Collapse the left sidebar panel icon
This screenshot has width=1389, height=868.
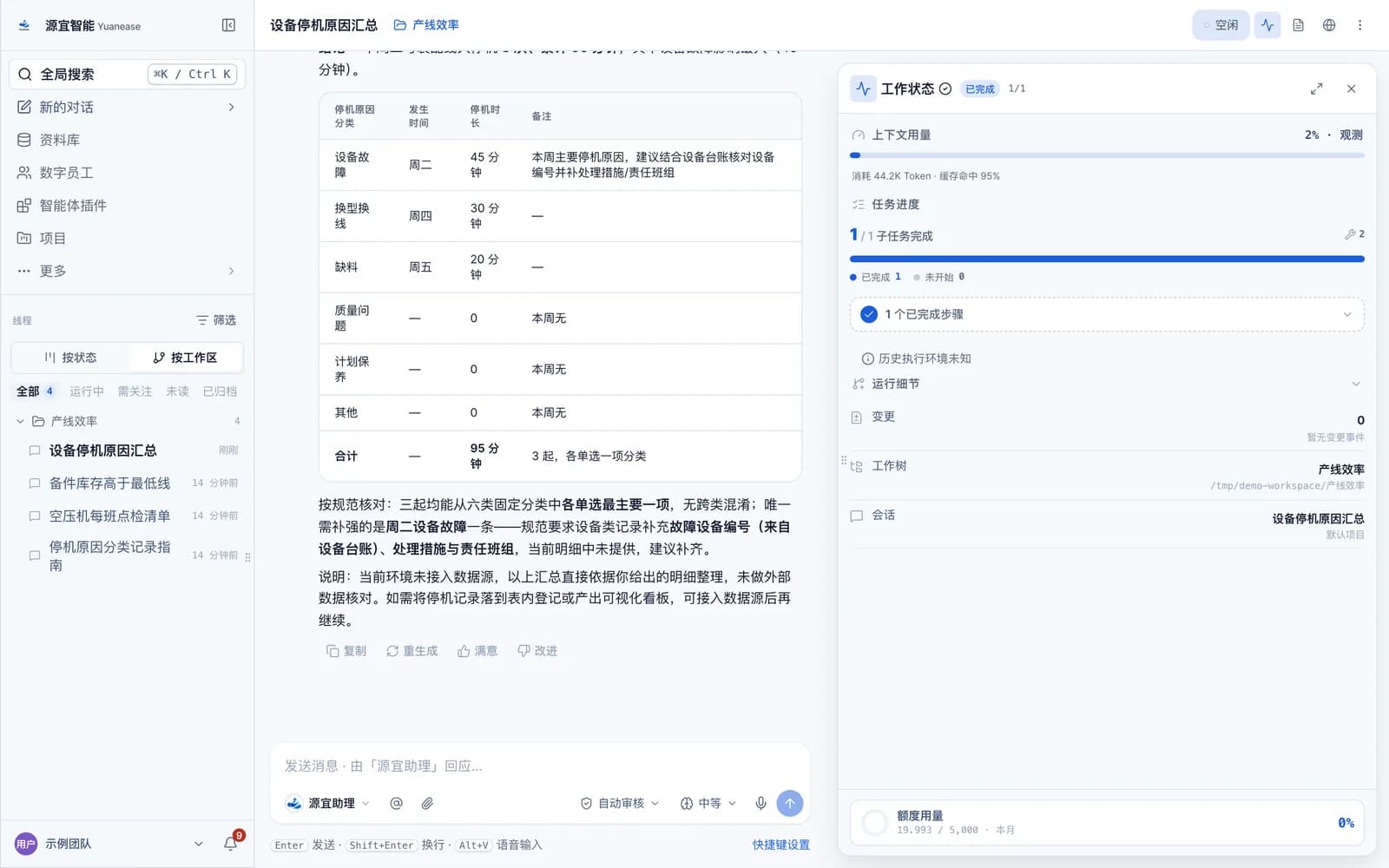(x=228, y=25)
